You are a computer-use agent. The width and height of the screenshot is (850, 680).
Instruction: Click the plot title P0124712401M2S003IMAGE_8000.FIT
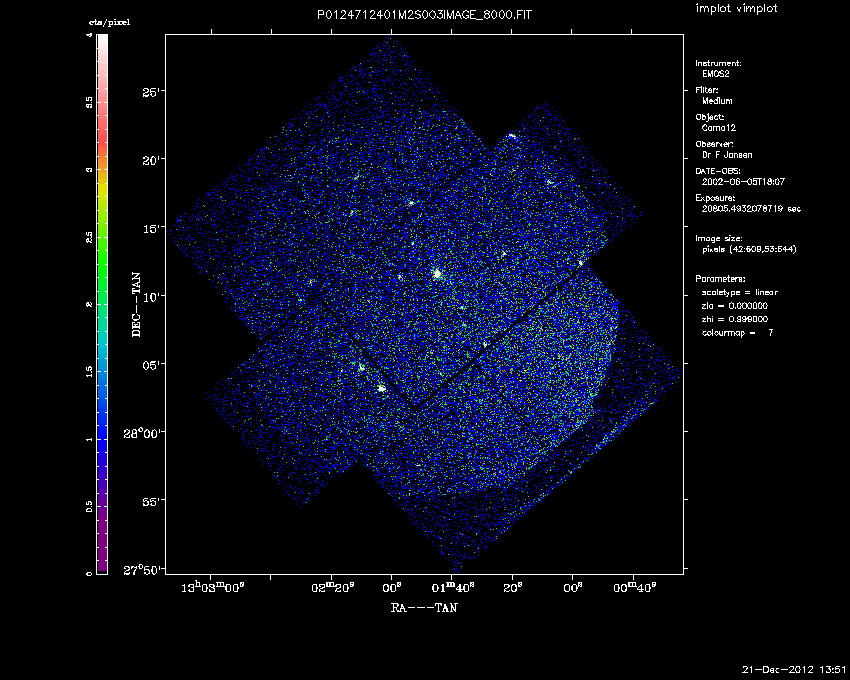click(x=424, y=15)
